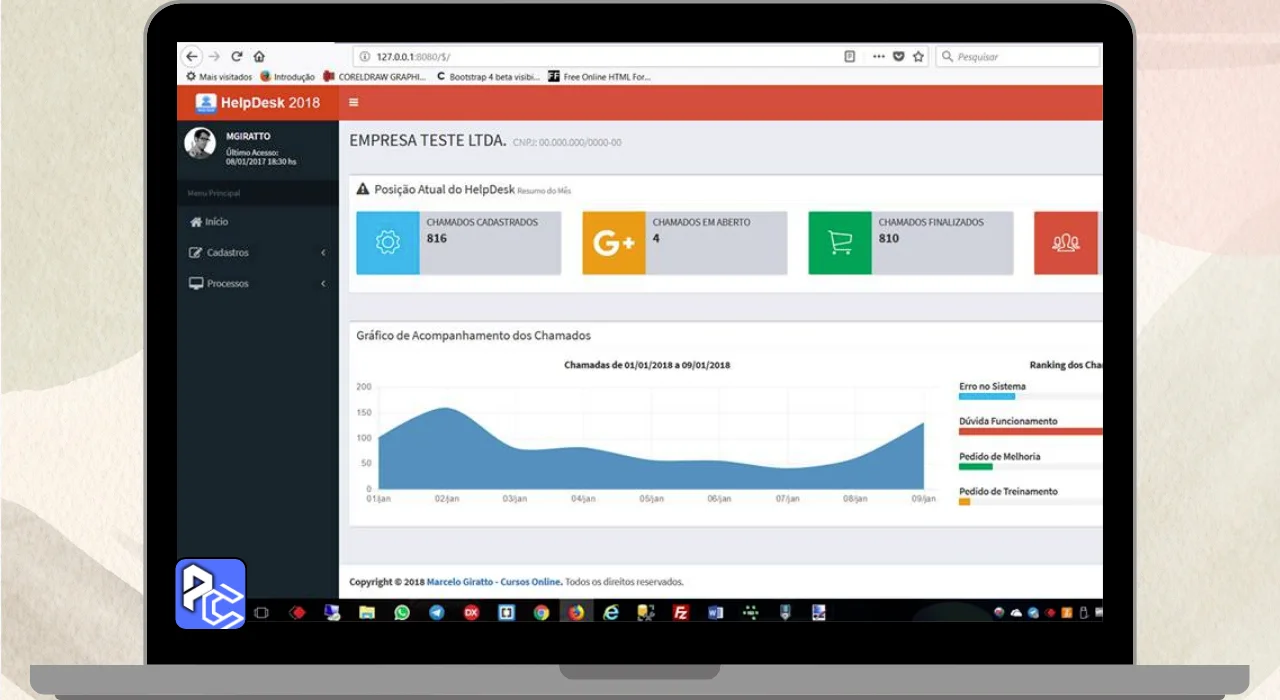Toggle reader view in the address bar

coord(850,57)
